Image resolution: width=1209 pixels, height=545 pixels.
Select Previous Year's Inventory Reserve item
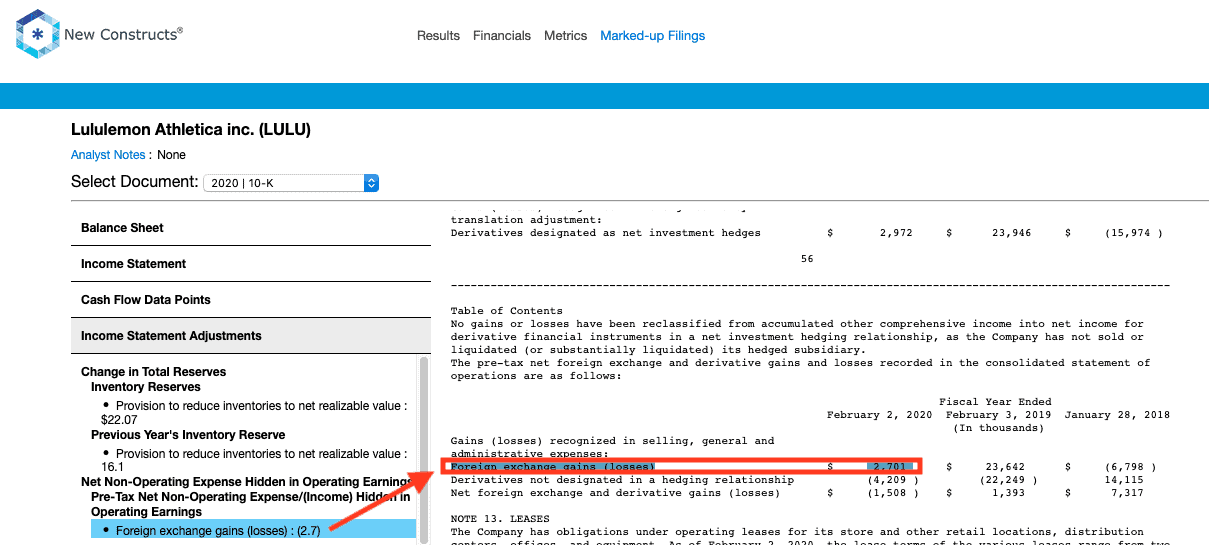tap(188, 435)
